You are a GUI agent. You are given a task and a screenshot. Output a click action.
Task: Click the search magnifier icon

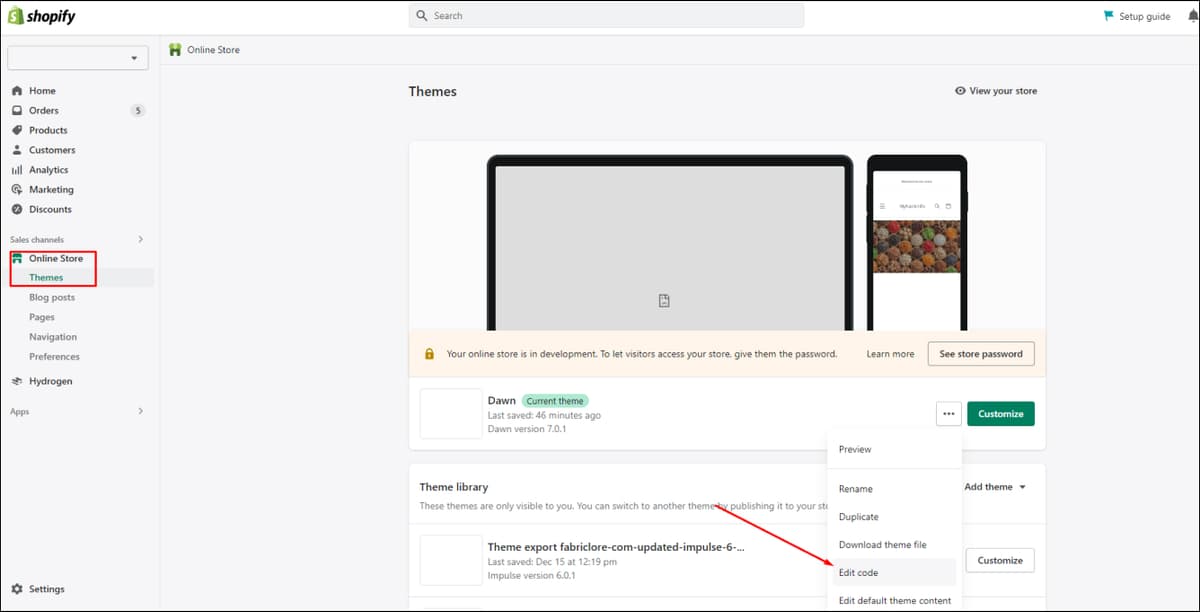(422, 16)
